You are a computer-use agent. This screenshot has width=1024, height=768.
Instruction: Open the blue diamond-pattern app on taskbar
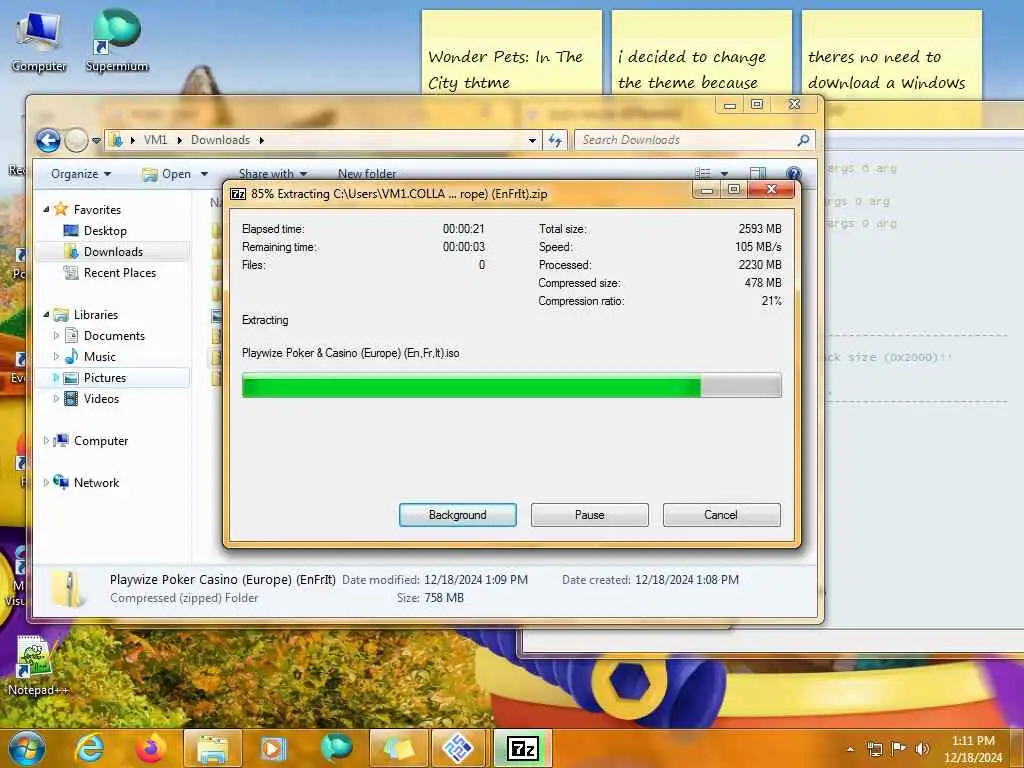[x=458, y=748]
